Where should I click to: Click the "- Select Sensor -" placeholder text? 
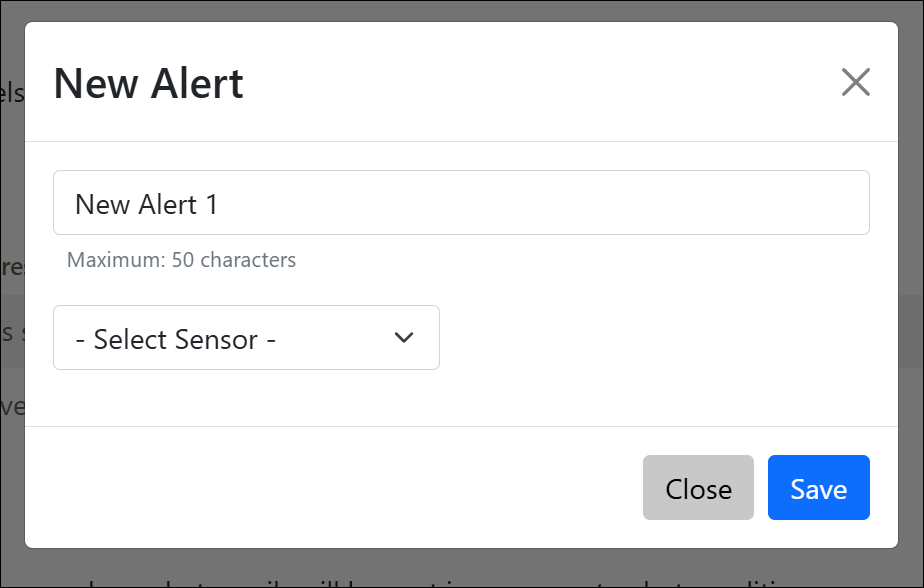click(175, 340)
